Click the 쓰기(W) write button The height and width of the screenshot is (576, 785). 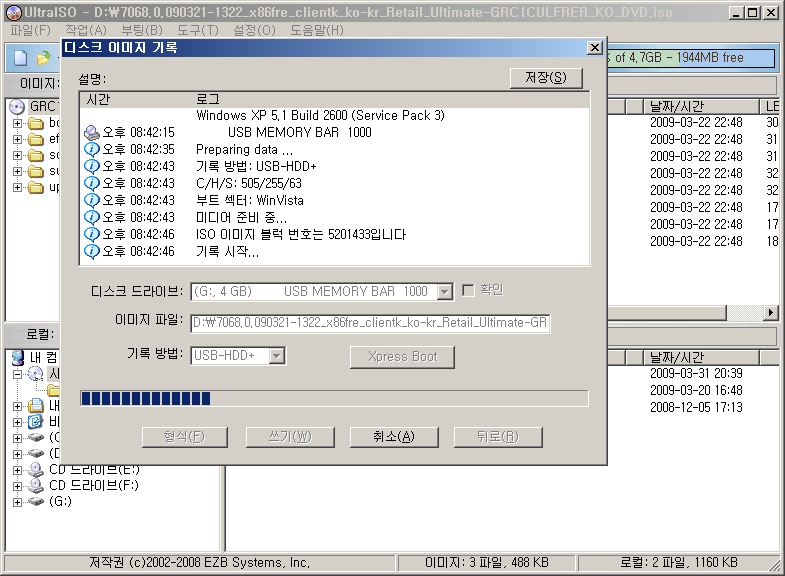(x=290, y=437)
